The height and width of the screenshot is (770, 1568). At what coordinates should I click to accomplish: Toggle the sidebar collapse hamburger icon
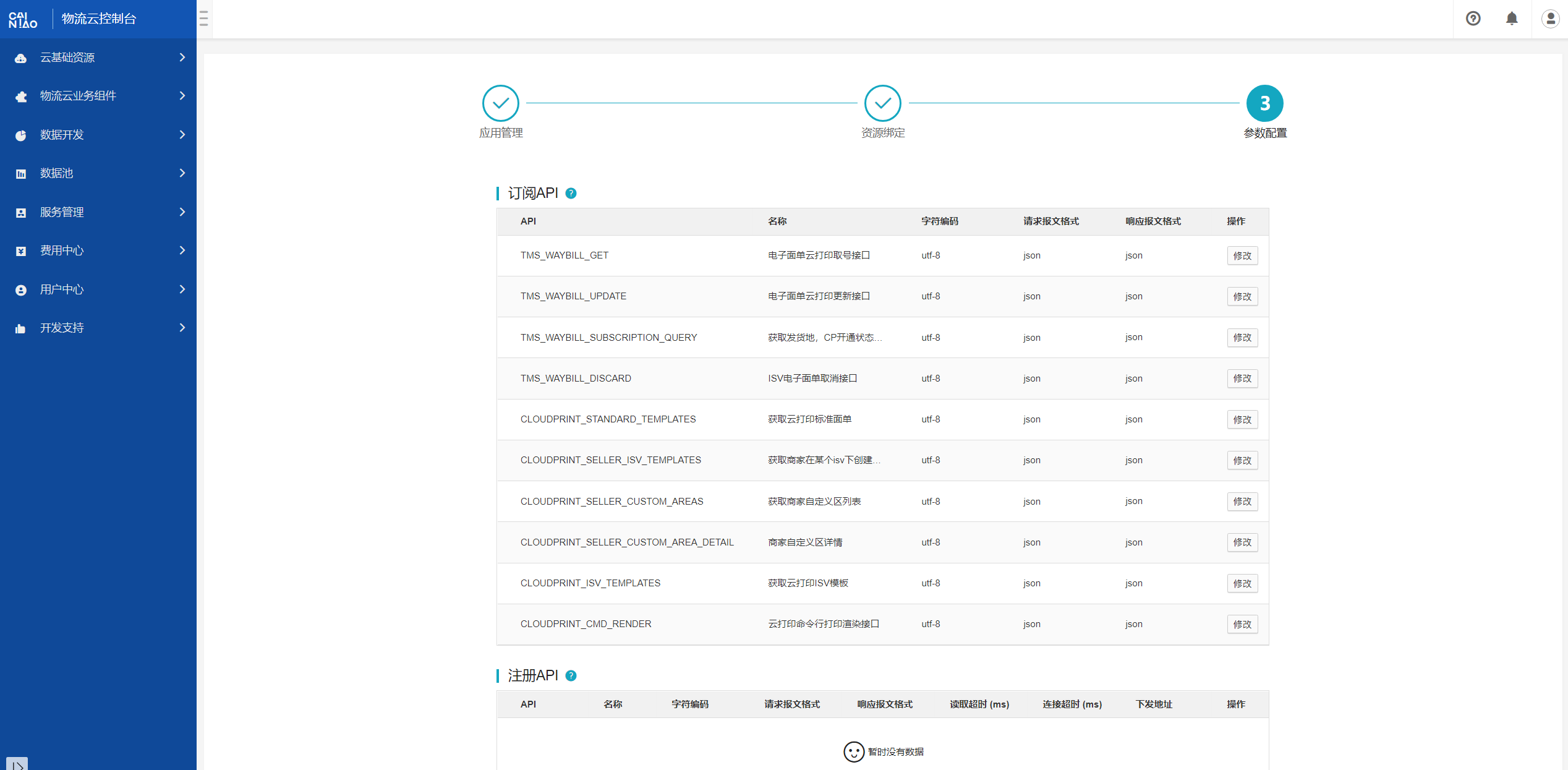204,19
